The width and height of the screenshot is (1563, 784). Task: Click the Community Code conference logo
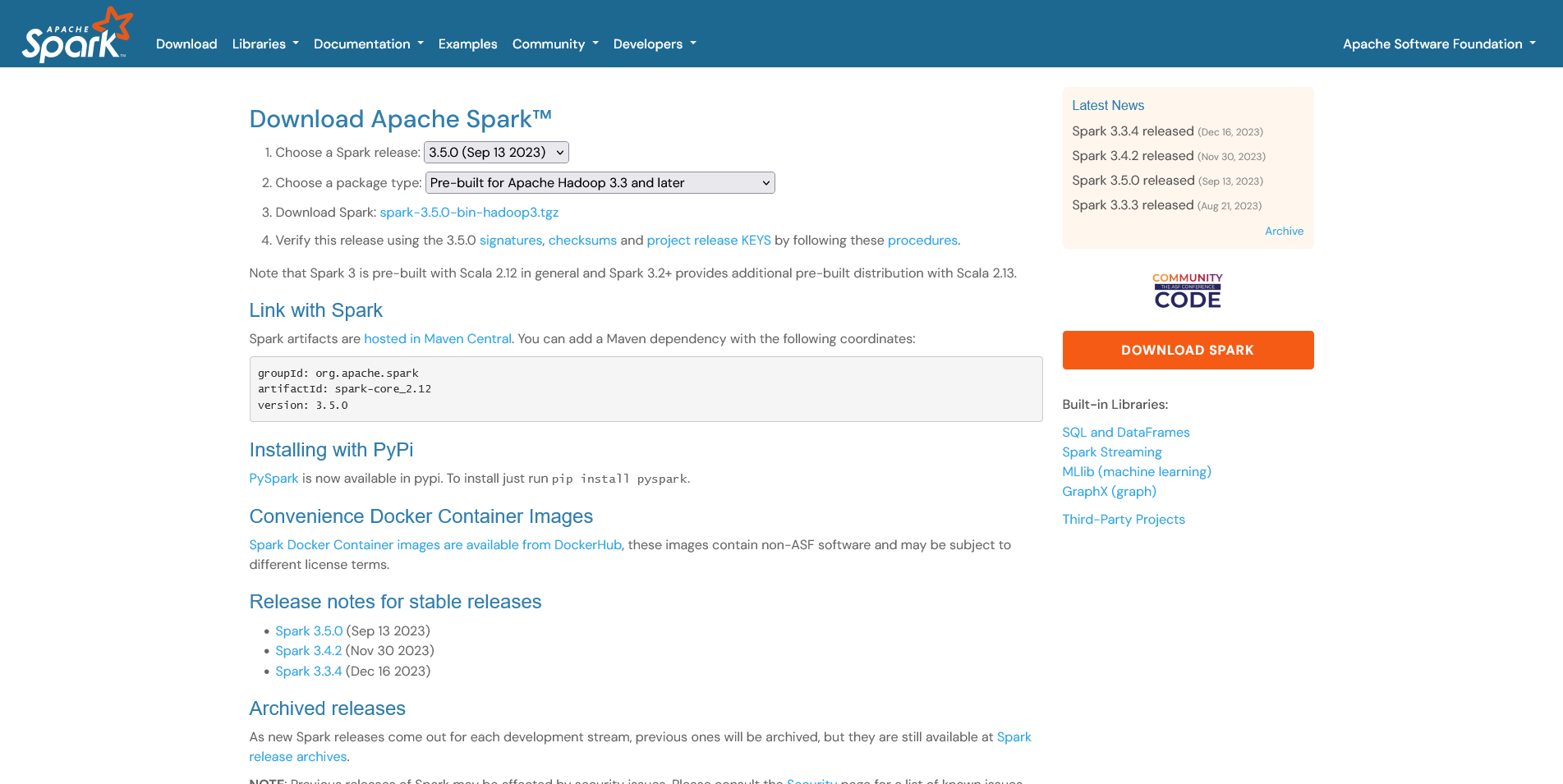point(1188,291)
